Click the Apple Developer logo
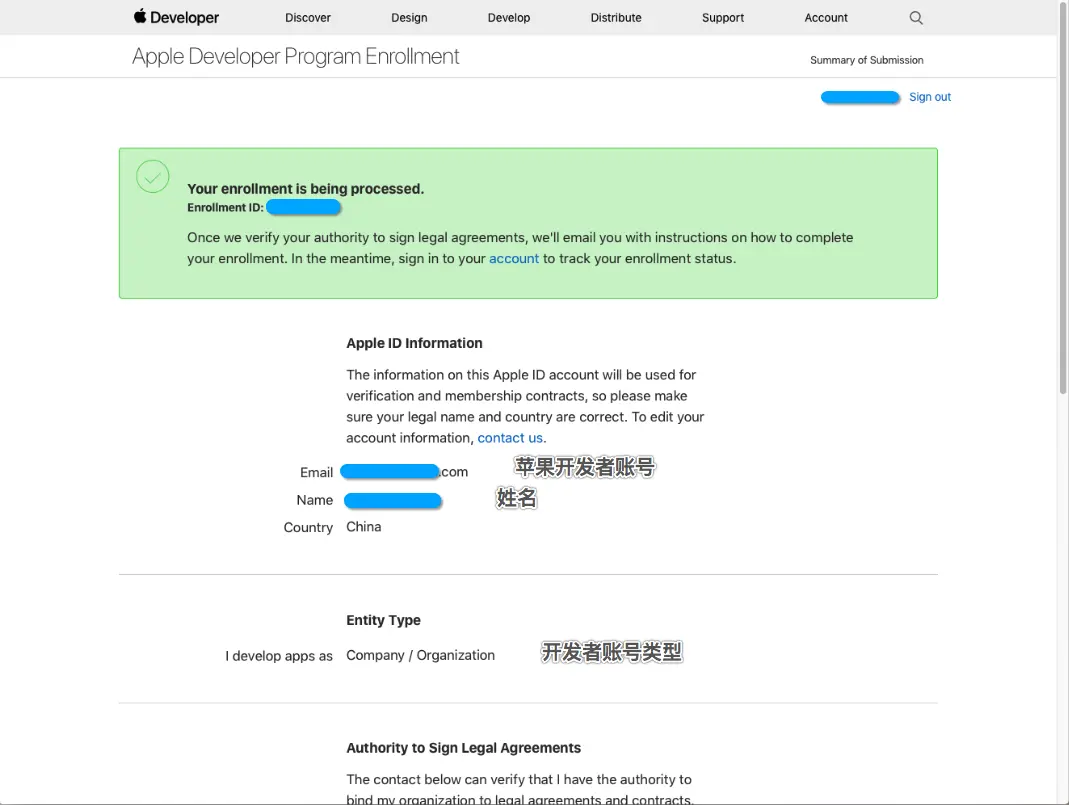The height and width of the screenshot is (805, 1069). point(177,17)
